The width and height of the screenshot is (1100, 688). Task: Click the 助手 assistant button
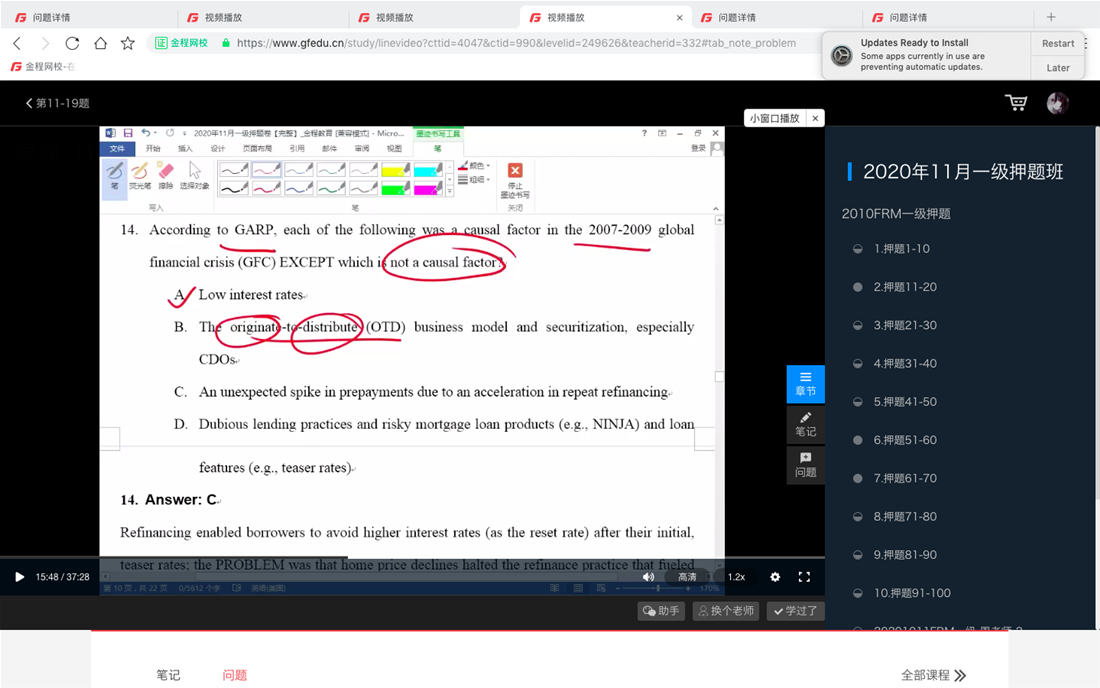[661, 611]
